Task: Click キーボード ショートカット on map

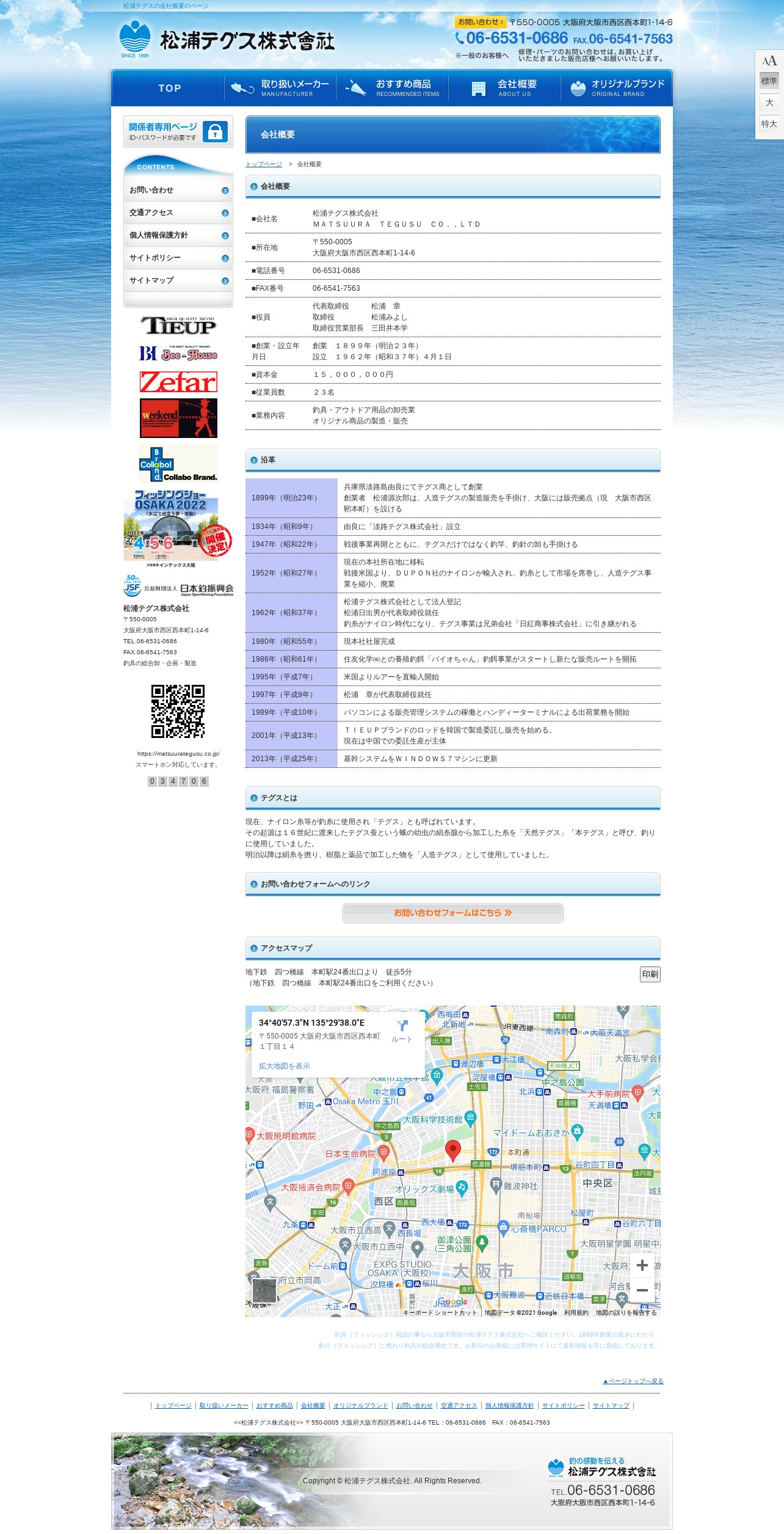Action: 440,1312
